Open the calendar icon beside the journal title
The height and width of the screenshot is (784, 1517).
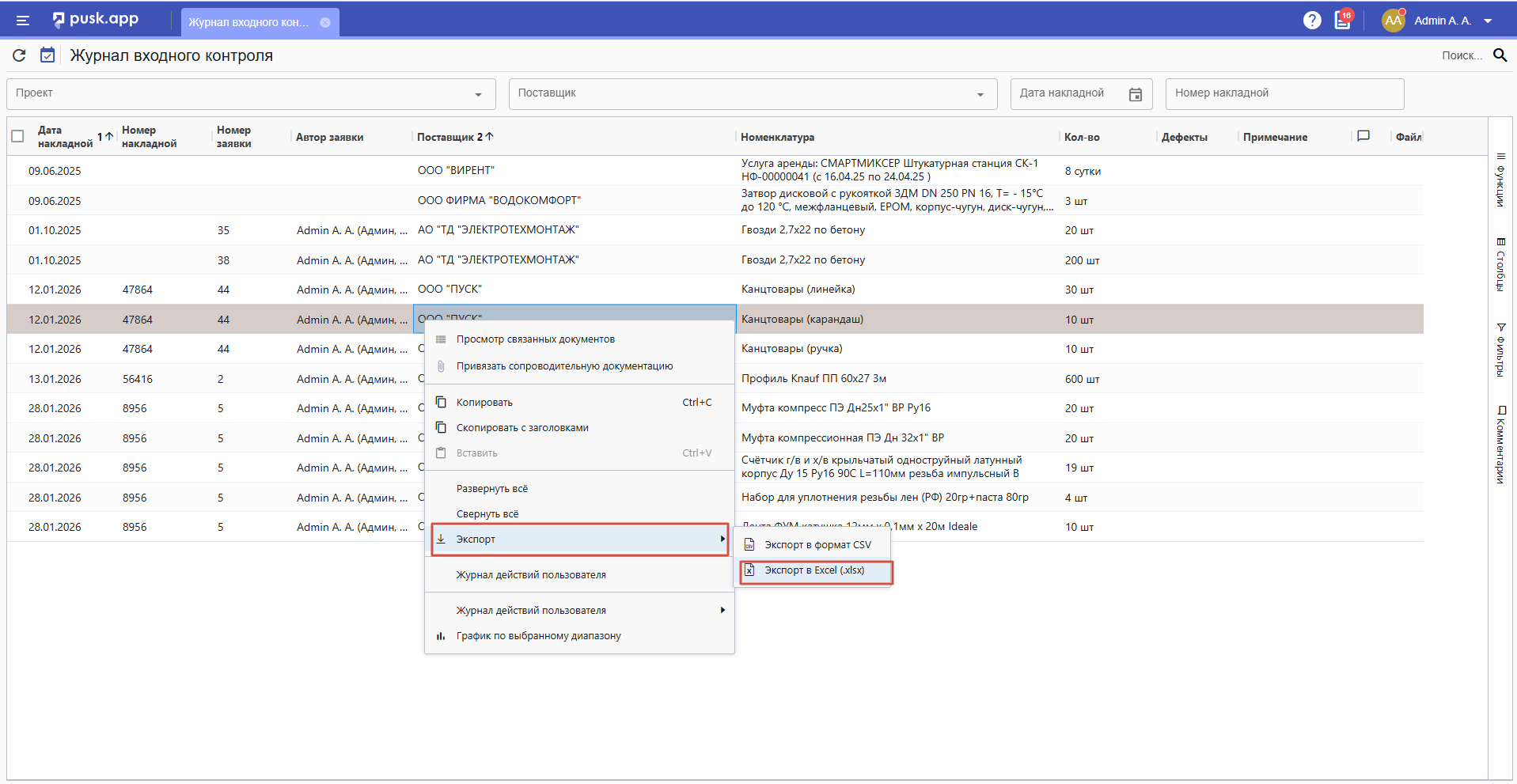tap(47, 55)
